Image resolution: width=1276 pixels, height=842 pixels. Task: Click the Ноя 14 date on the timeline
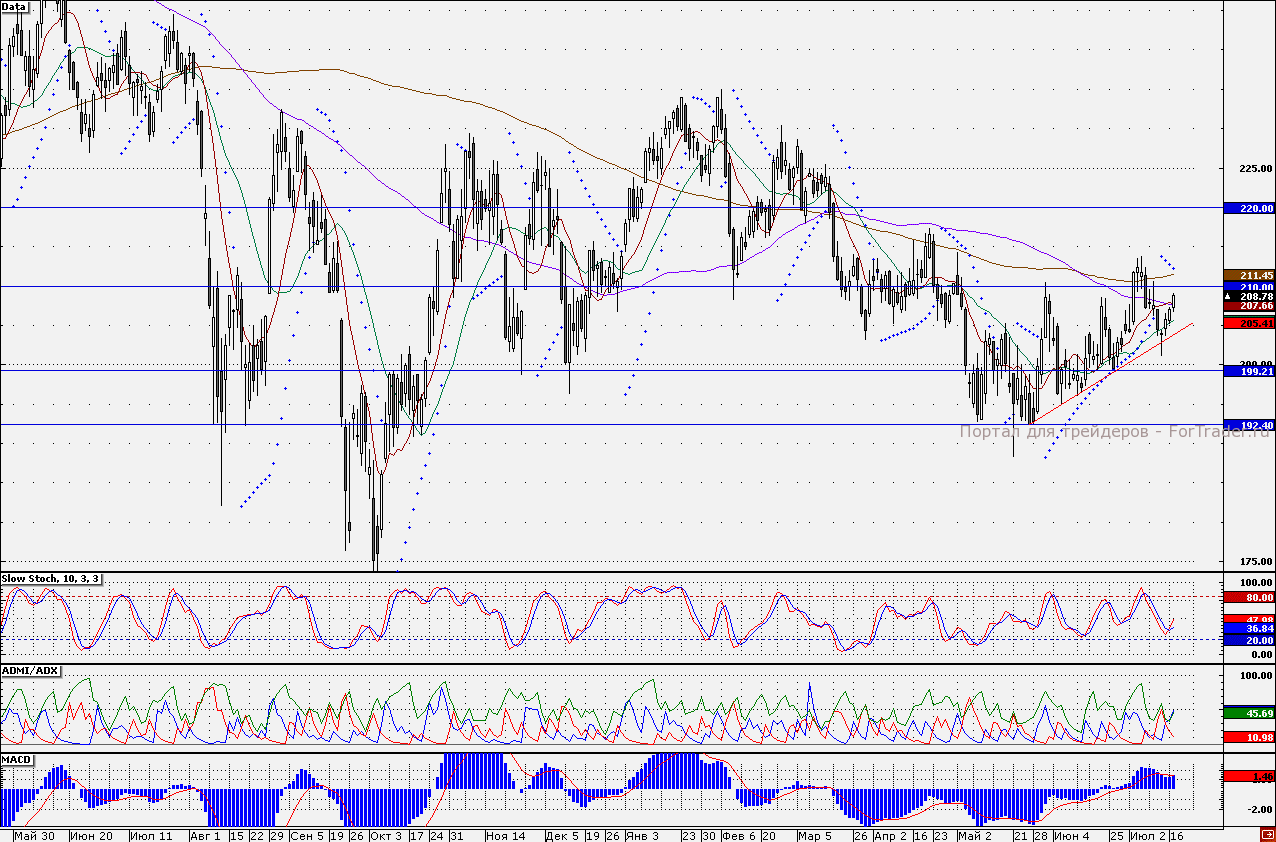pyautogui.click(x=505, y=834)
